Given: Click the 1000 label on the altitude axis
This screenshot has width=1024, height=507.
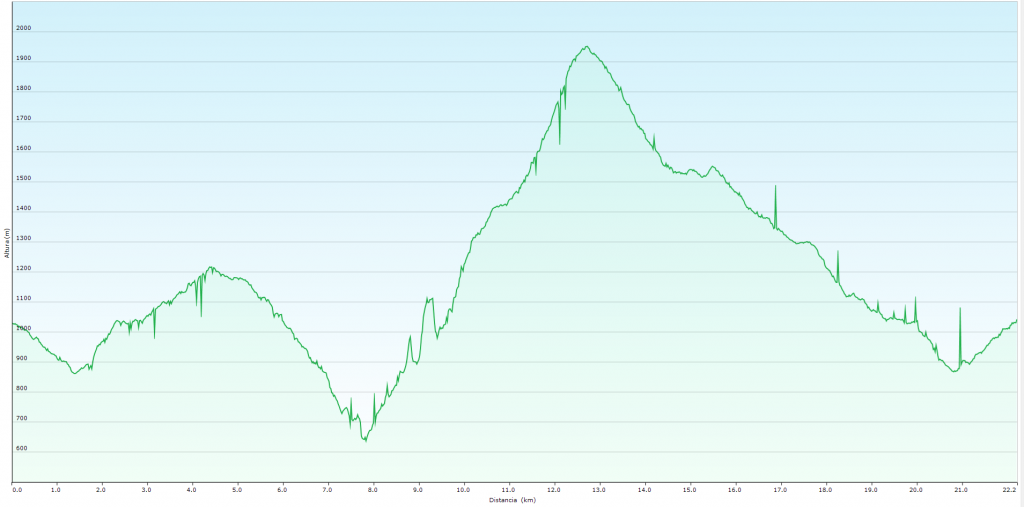Looking at the screenshot, I should (x=23, y=329).
